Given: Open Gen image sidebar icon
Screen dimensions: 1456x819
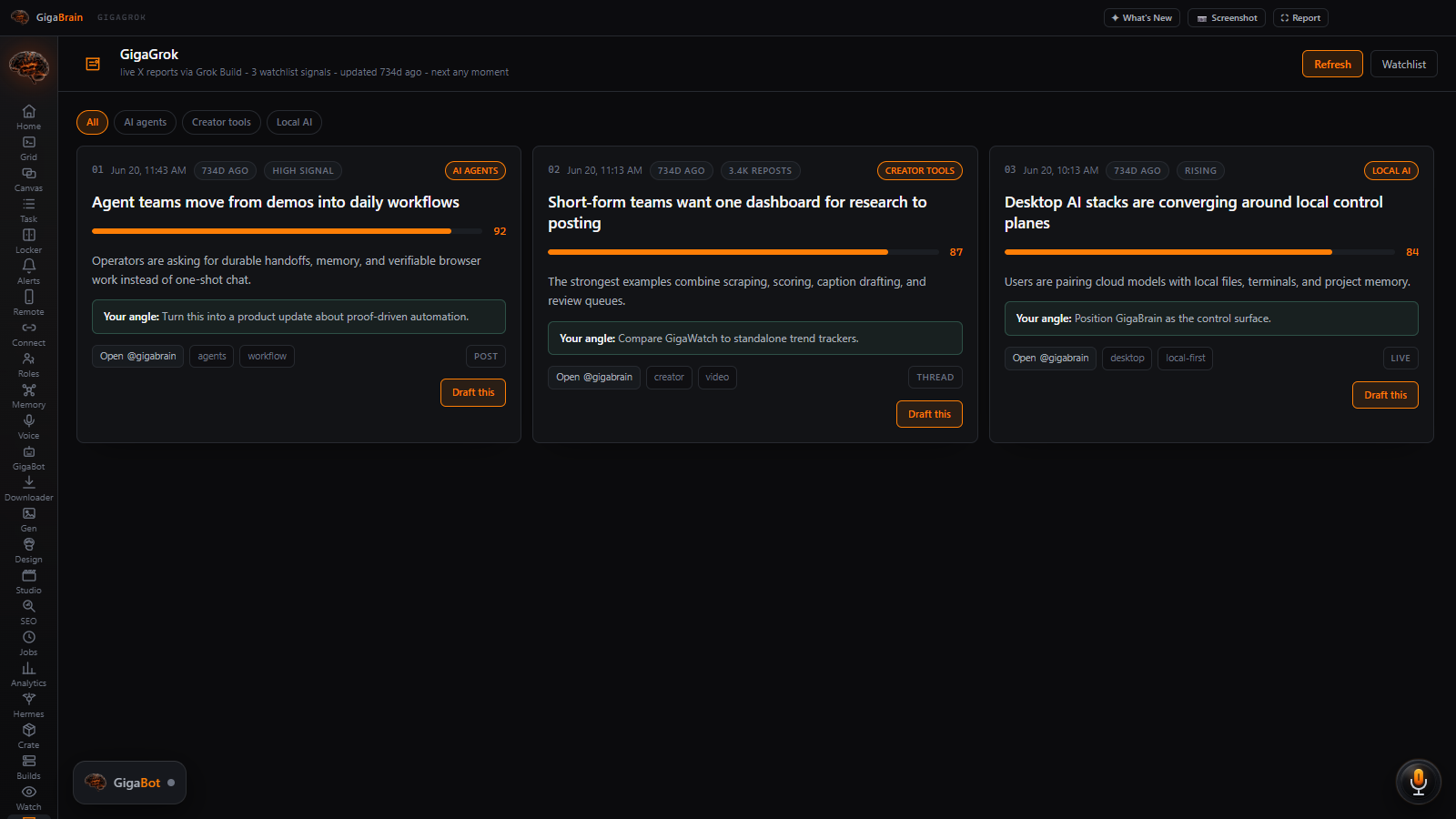Looking at the screenshot, I should [x=28, y=519].
